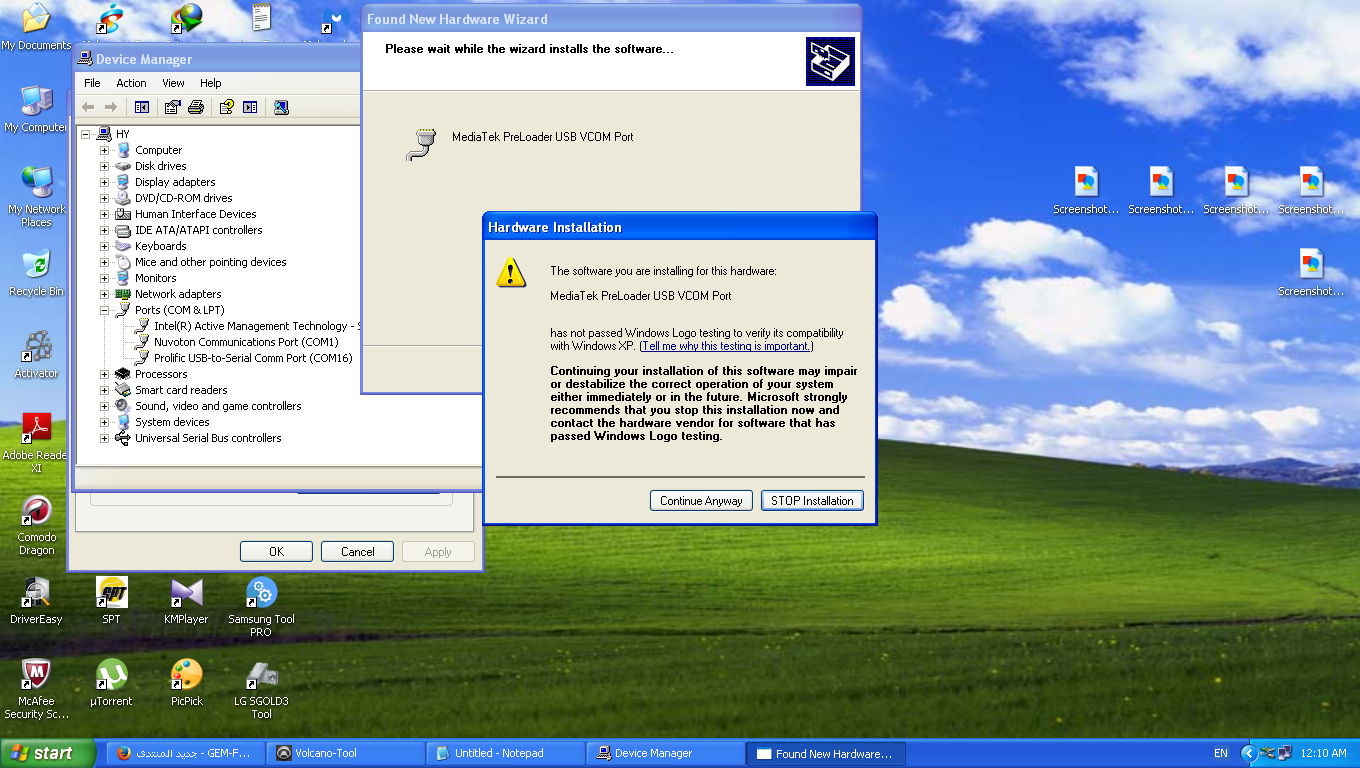Expand the Sound, video and game controllers category
Image resolution: width=1360 pixels, height=768 pixels.
point(104,406)
